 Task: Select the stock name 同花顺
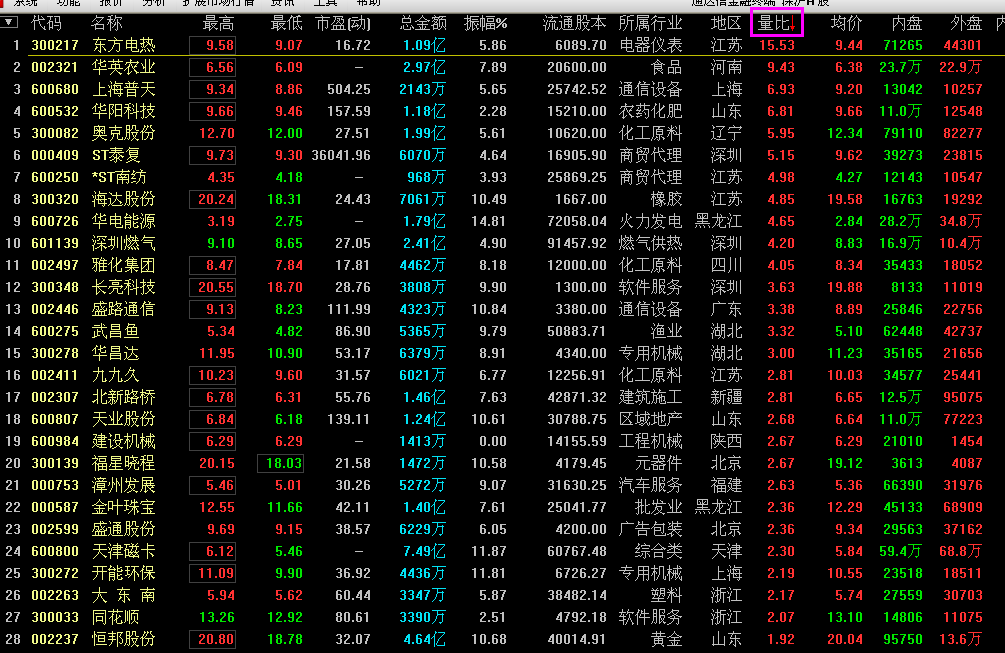[x=115, y=617]
